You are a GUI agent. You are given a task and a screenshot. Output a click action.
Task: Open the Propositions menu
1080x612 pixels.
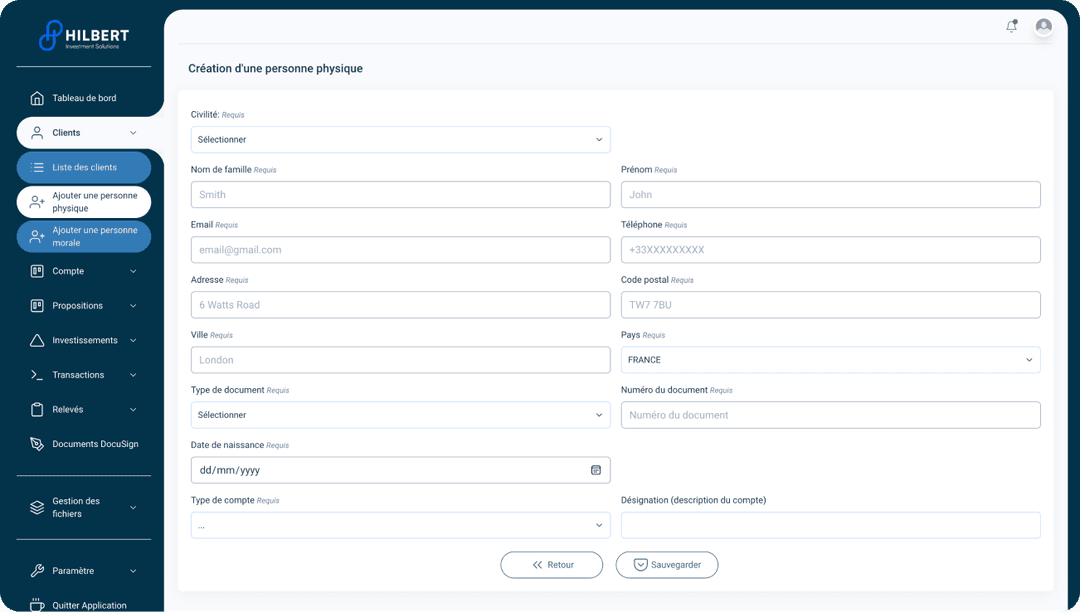78,306
